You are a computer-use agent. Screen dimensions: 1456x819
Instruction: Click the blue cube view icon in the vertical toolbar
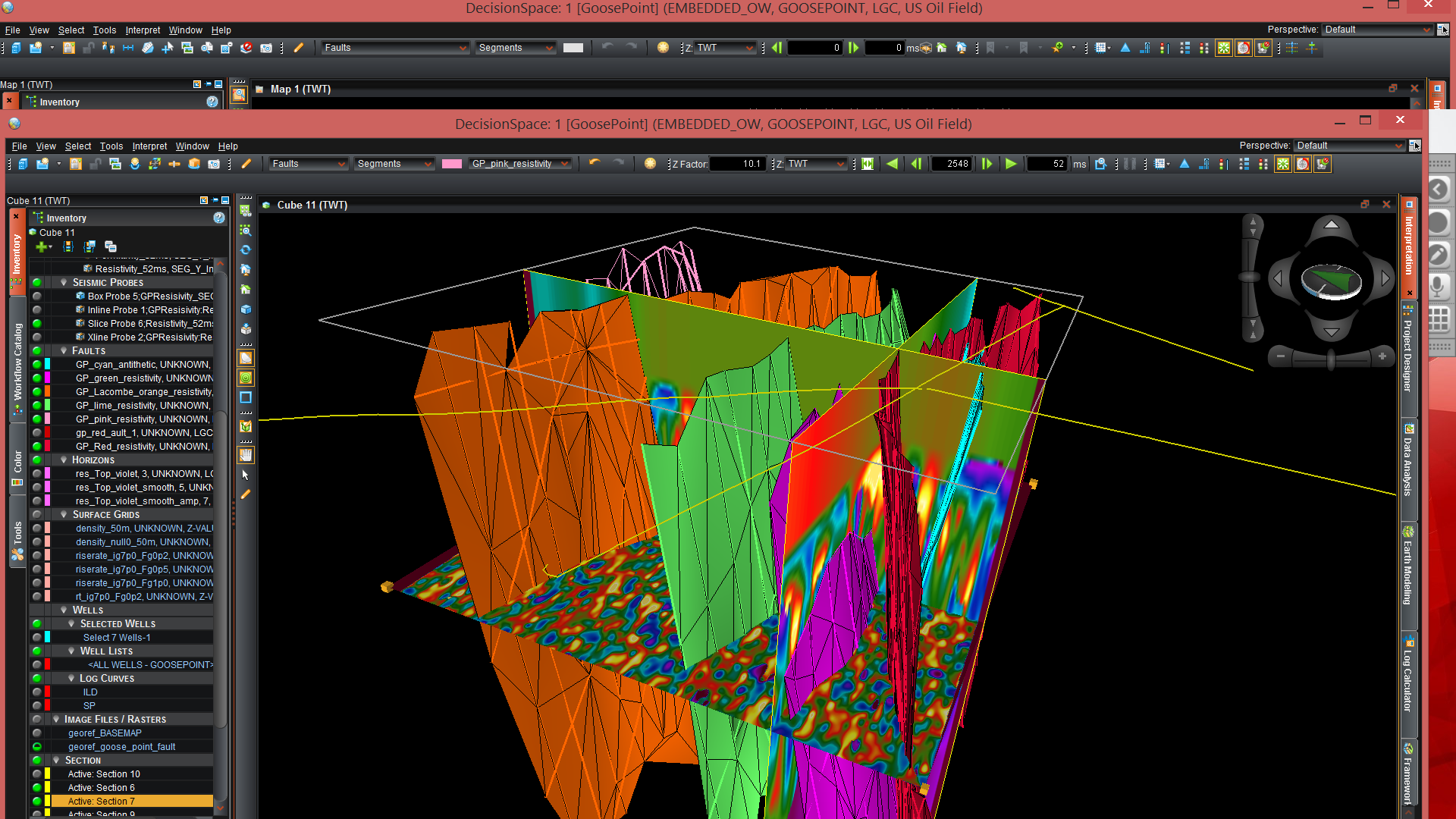246,309
